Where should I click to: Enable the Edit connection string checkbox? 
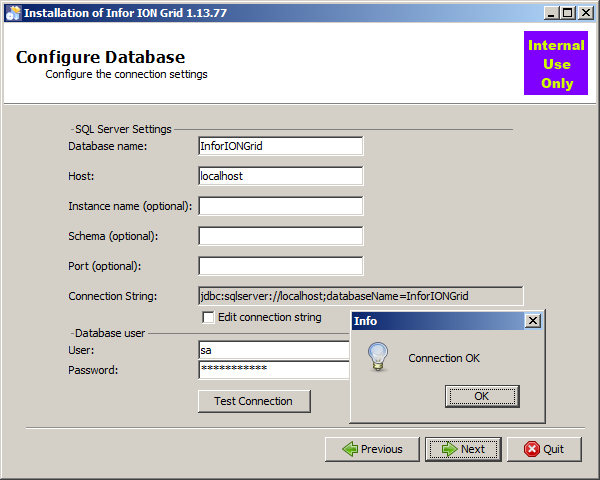tap(208, 317)
